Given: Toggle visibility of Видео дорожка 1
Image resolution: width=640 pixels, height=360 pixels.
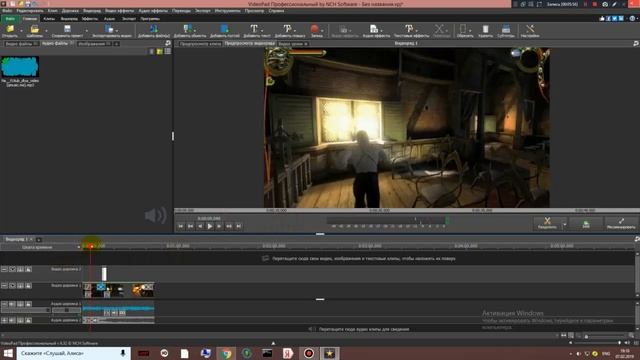Looking at the screenshot, I should pos(12,286).
